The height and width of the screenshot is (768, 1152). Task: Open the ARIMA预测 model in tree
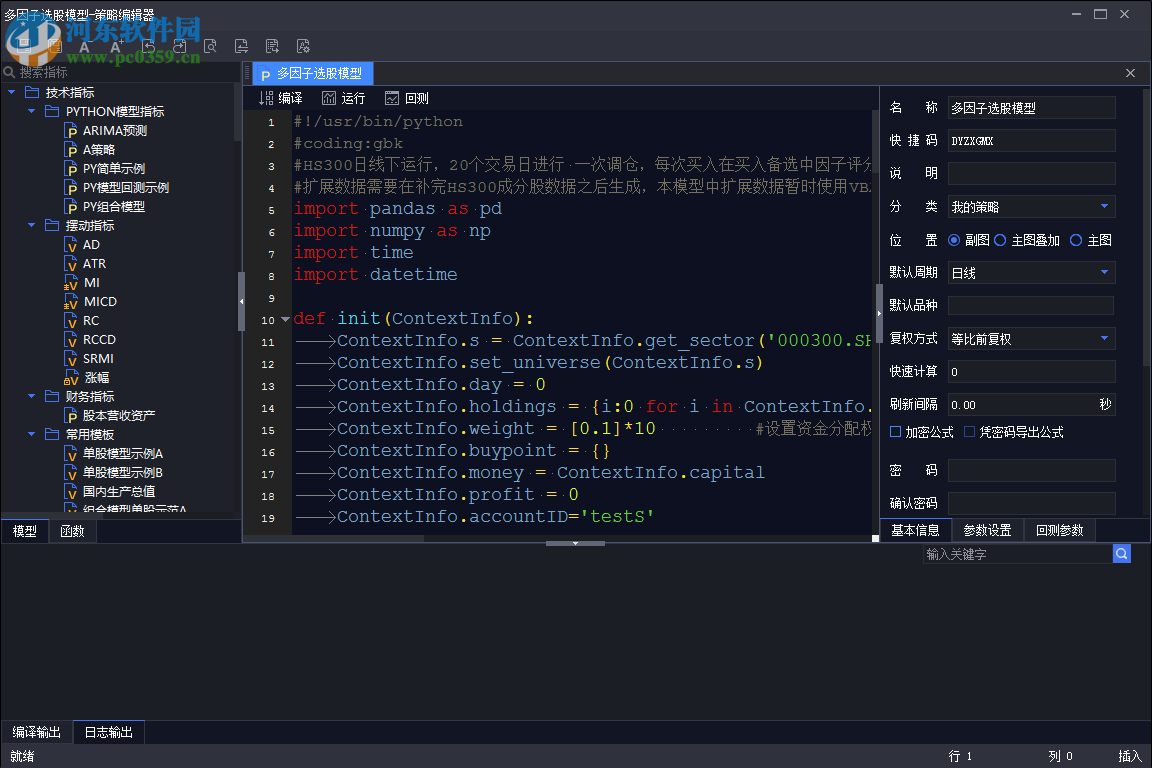pos(114,131)
